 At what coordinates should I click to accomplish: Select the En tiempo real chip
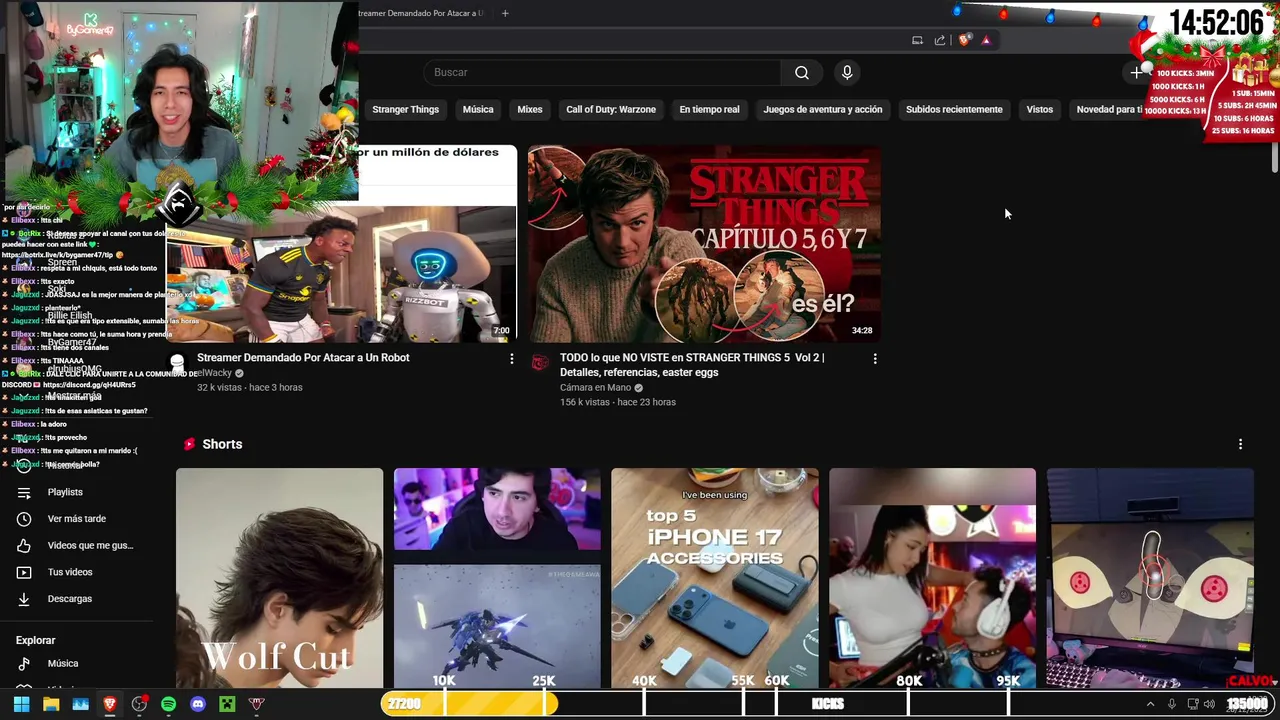[709, 109]
